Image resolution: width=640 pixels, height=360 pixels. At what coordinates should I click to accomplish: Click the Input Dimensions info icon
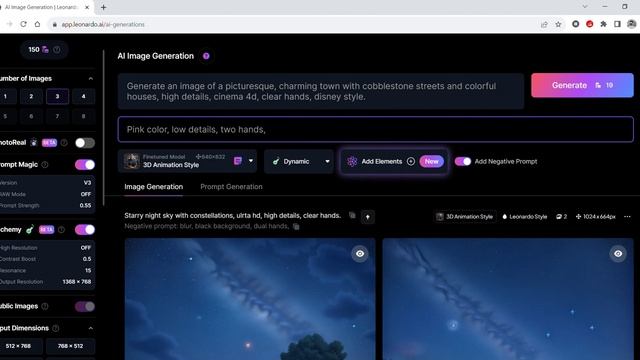(x=56, y=328)
